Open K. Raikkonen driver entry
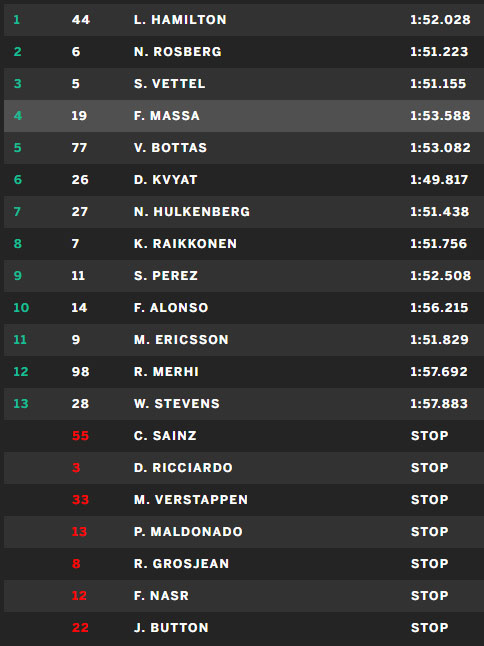 (244, 243)
